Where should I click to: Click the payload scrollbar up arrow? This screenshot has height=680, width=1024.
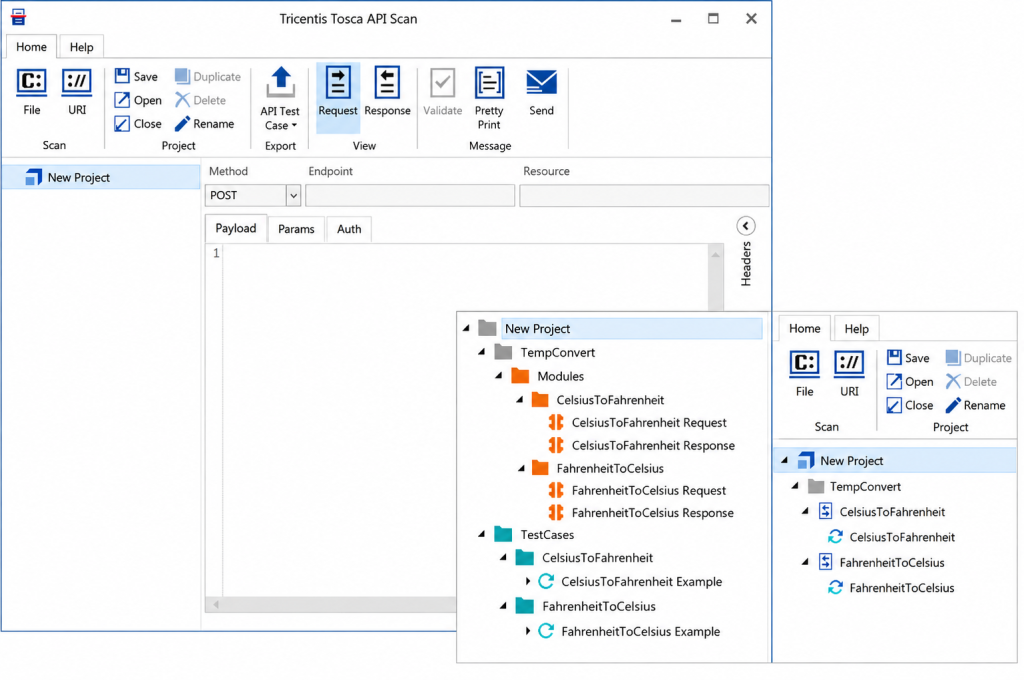716,255
